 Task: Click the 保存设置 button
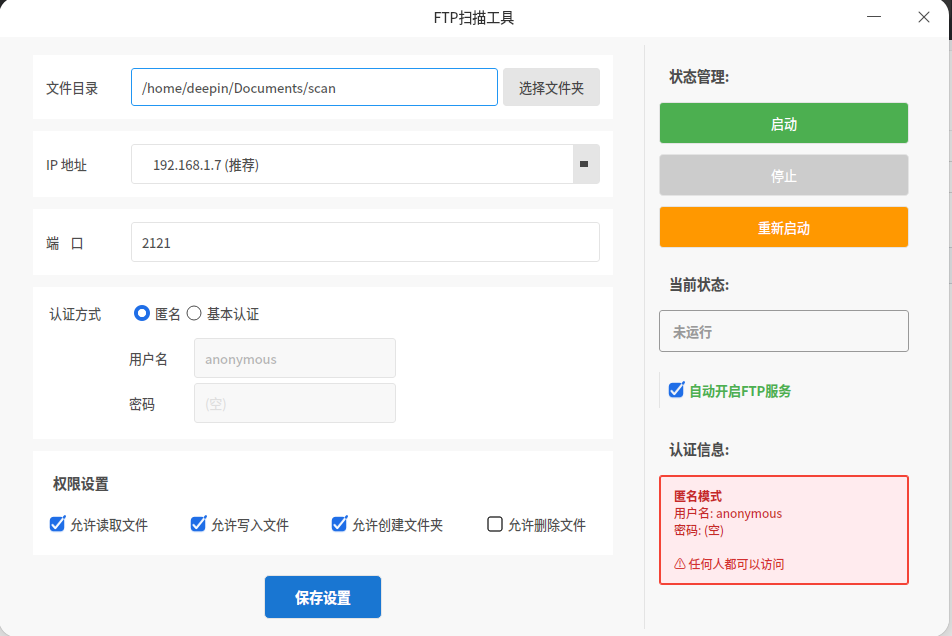pos(323,597)
